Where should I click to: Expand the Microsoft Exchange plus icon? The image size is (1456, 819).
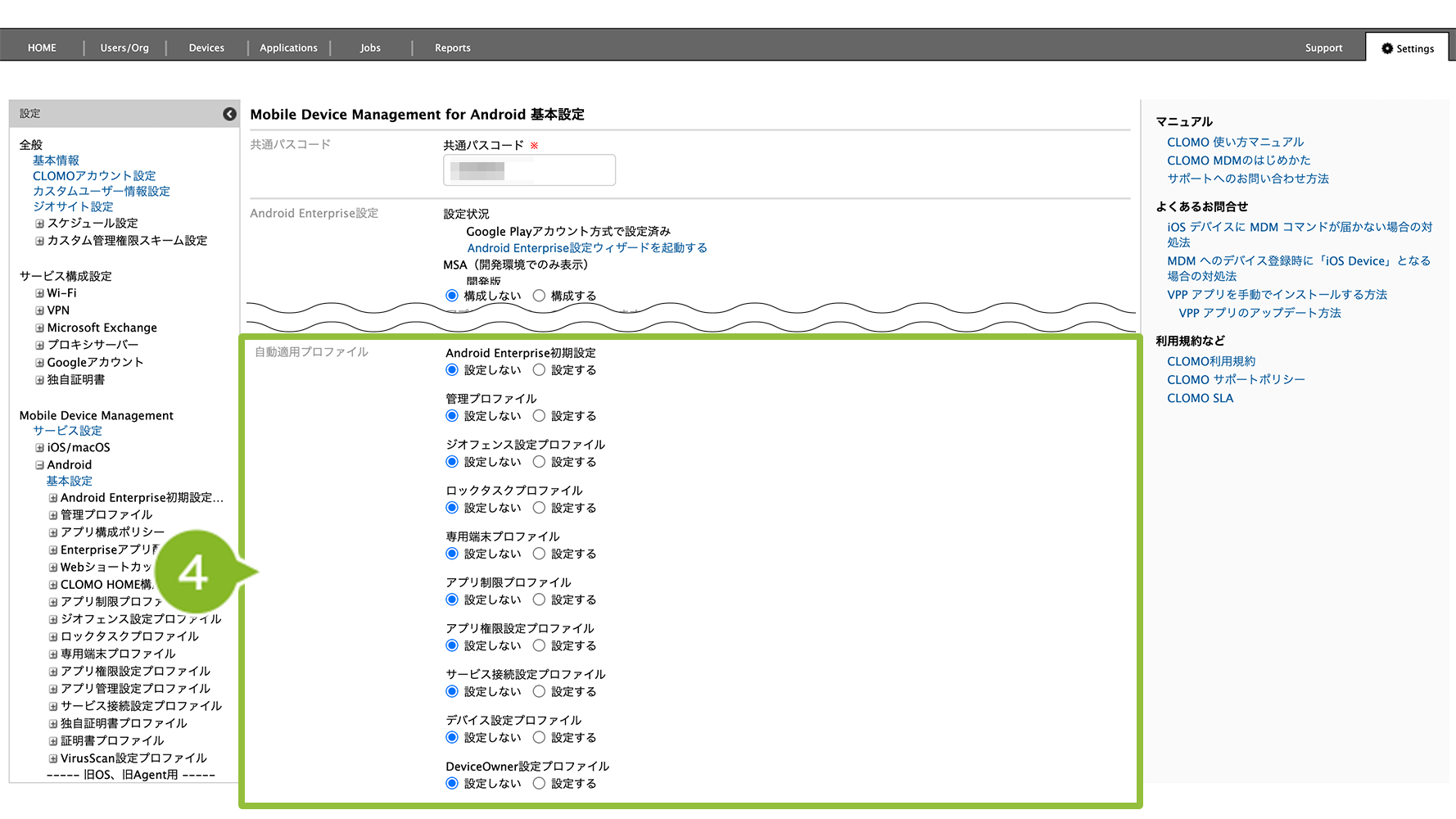39,328
